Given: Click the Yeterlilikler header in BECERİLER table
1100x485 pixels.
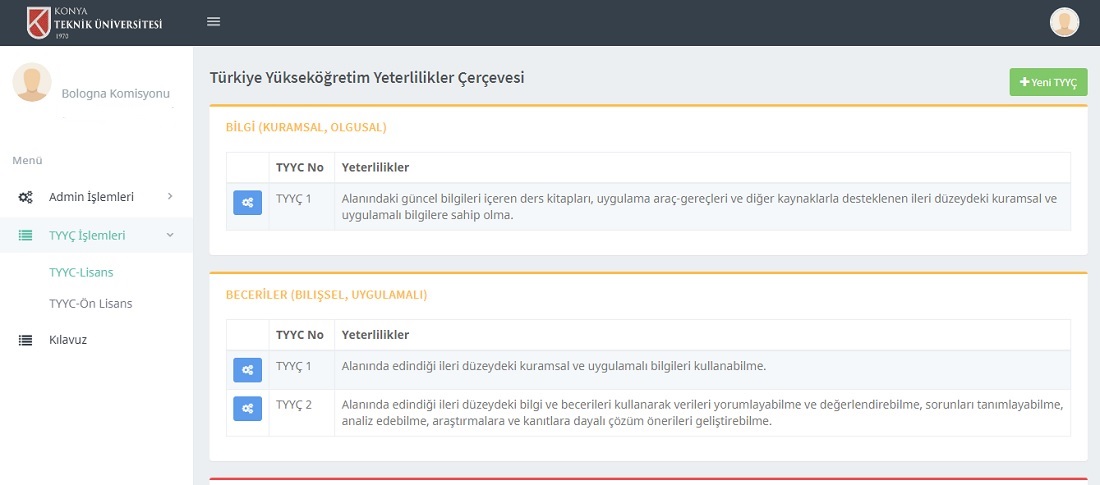Looking at the screenshot, I should [375, 334].
